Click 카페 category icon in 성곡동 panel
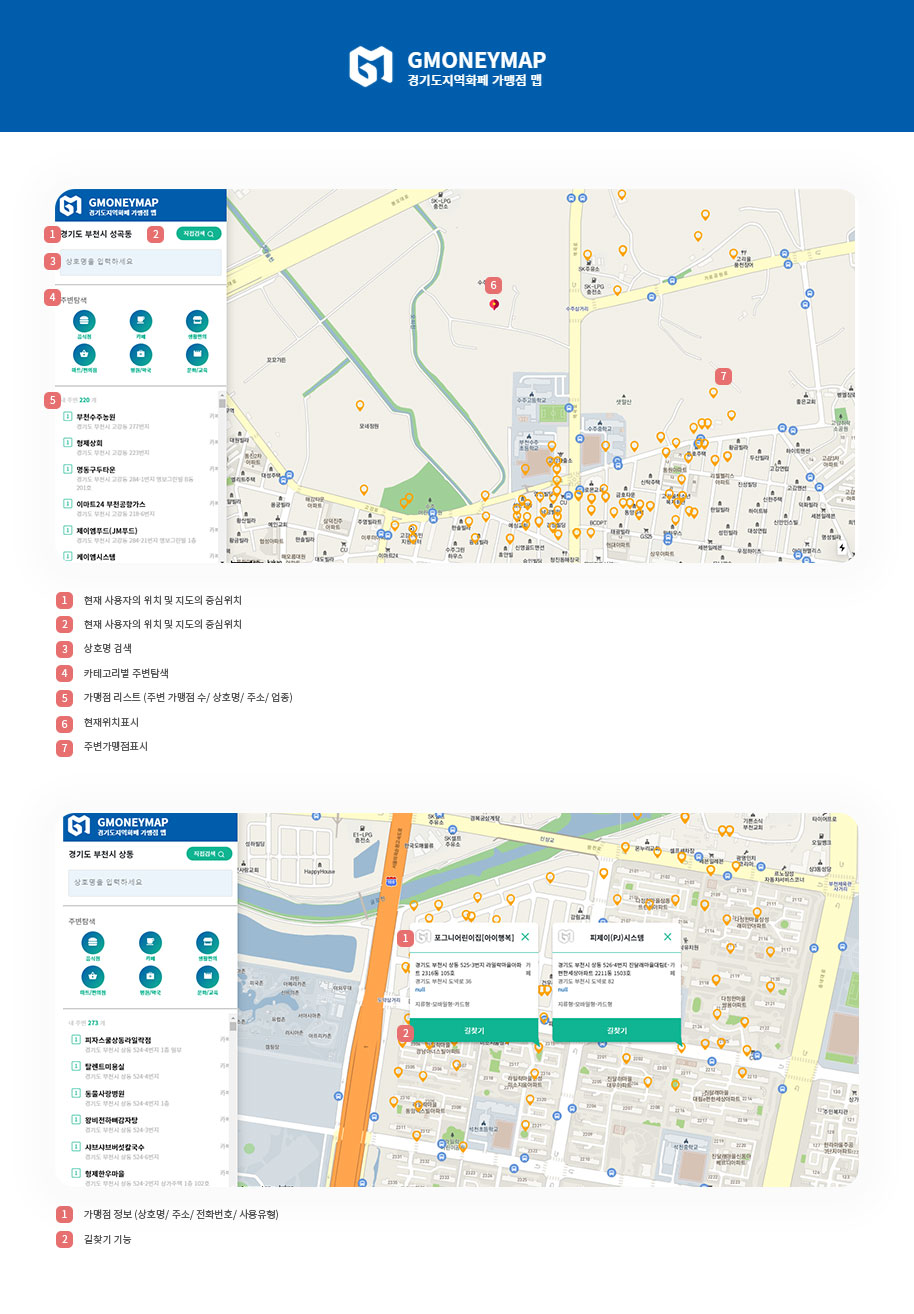The width and height of the screenshot is (914, 1314). point(141,321)
